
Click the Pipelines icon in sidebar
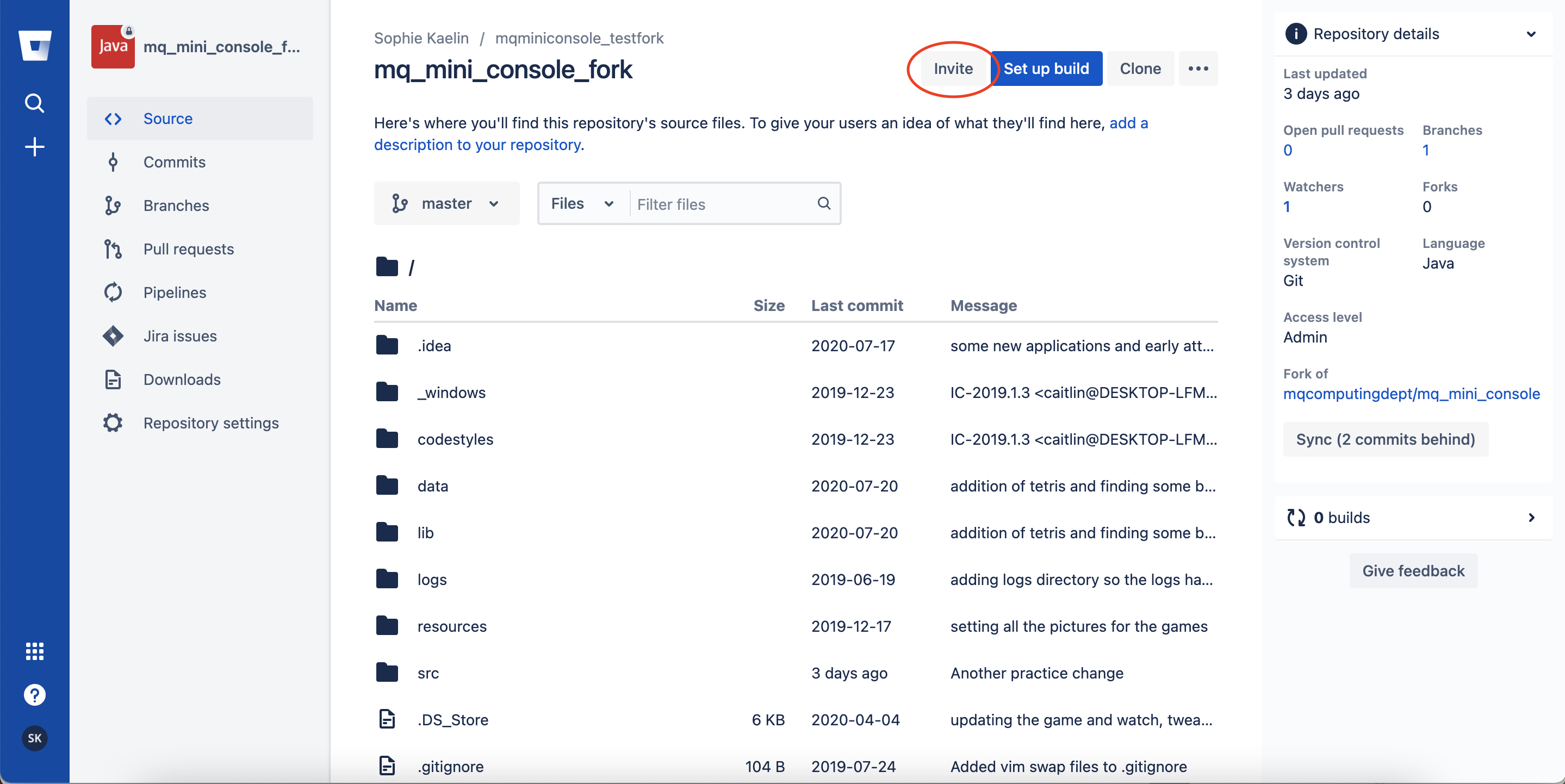(x=113, y=292)
